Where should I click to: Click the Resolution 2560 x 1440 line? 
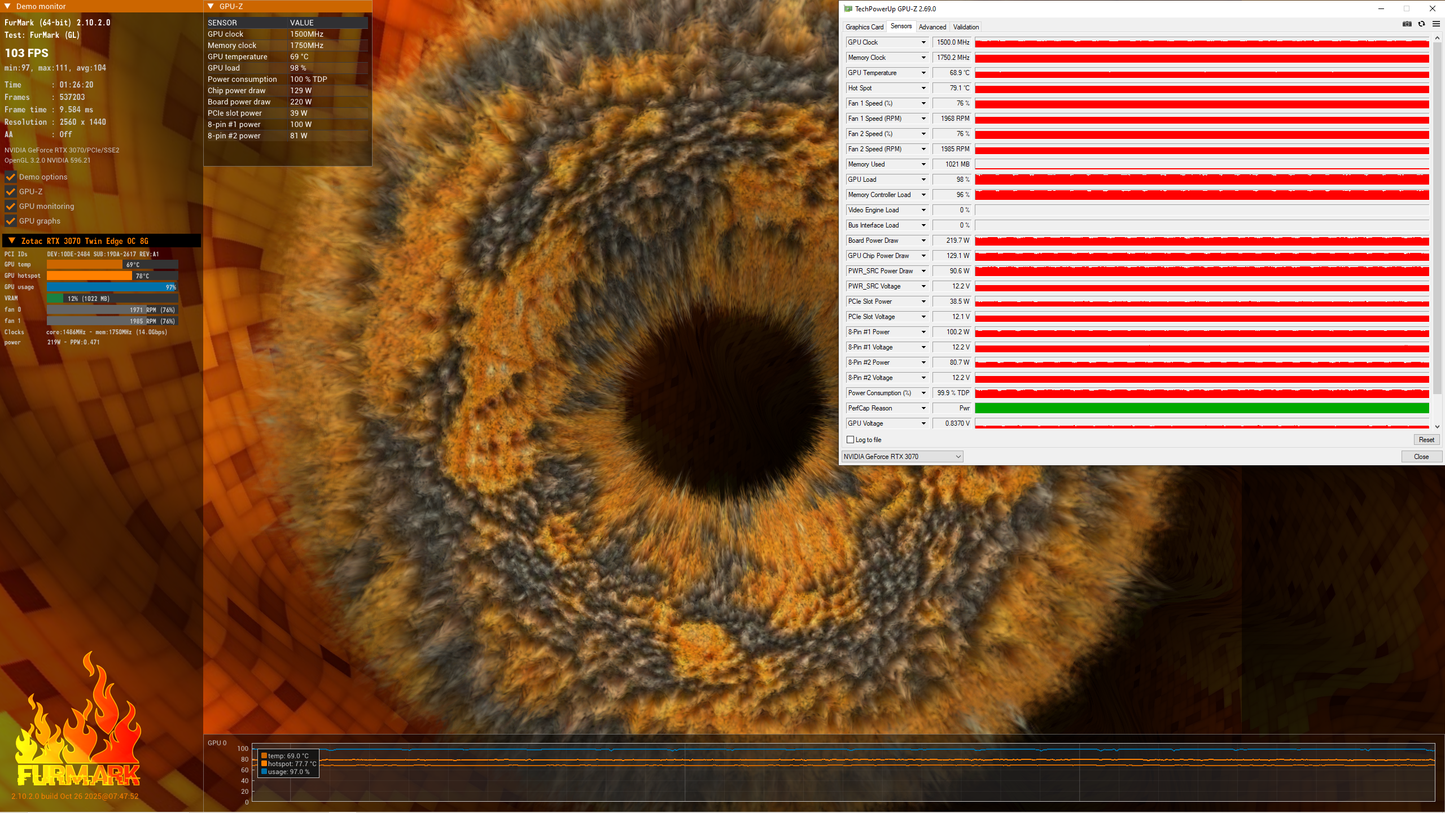coord(55,122)
